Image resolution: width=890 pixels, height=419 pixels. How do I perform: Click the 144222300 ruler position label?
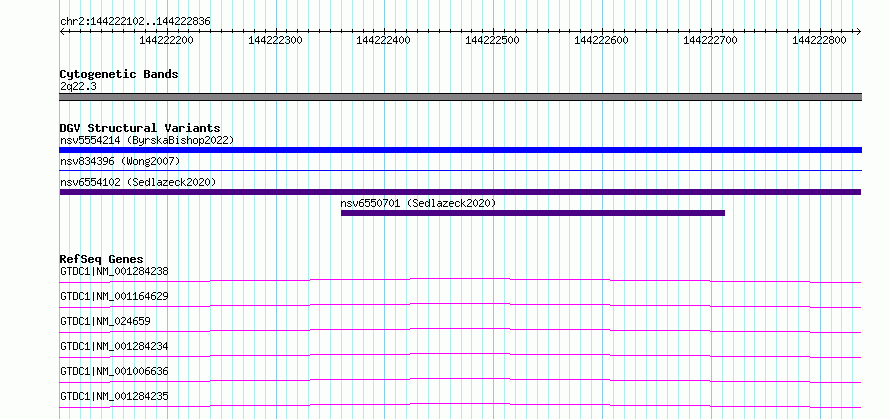275,40
